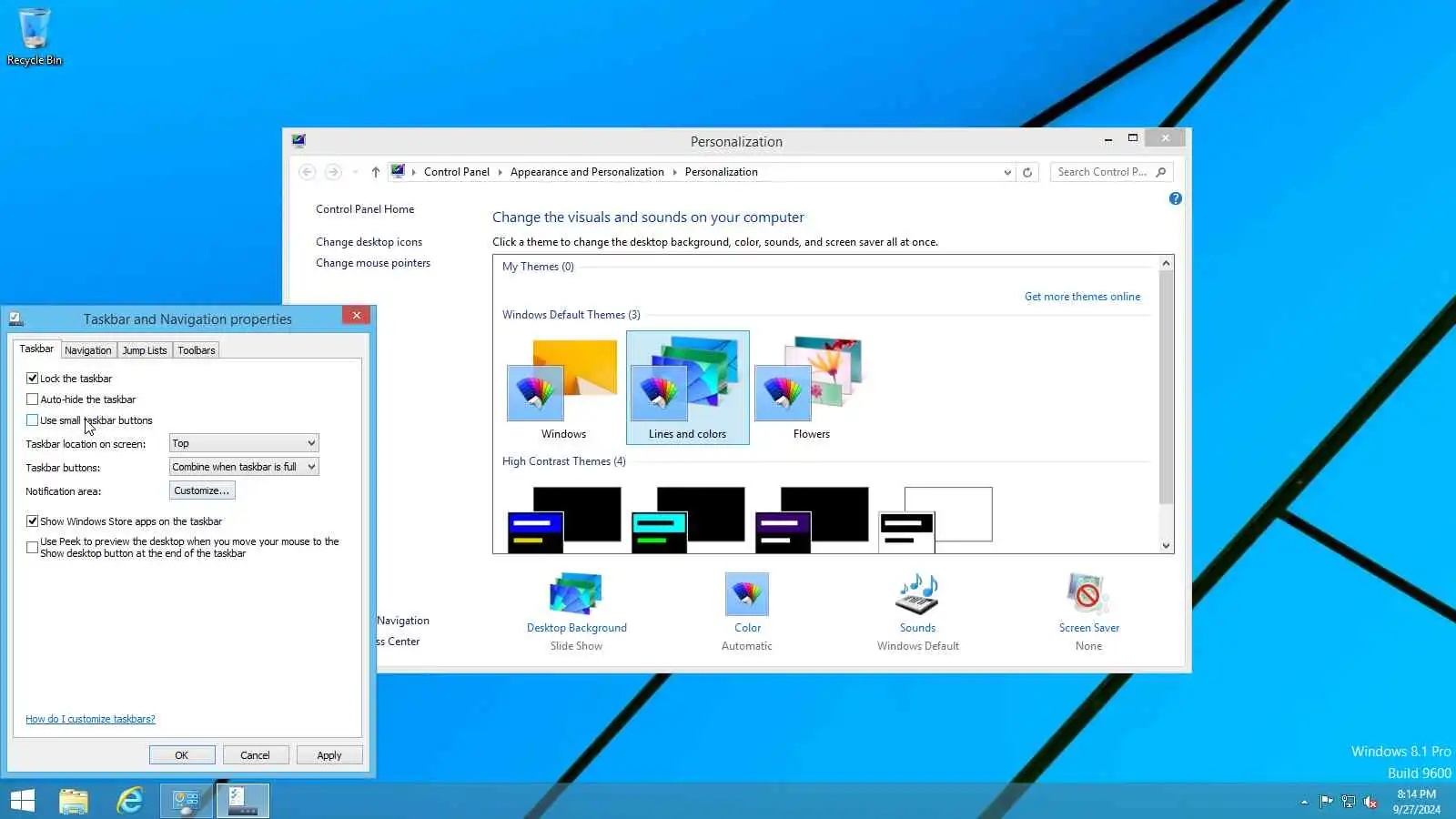Click Control Panel in the breadcrumb
1456x819 pixels.
click(457, 172)
